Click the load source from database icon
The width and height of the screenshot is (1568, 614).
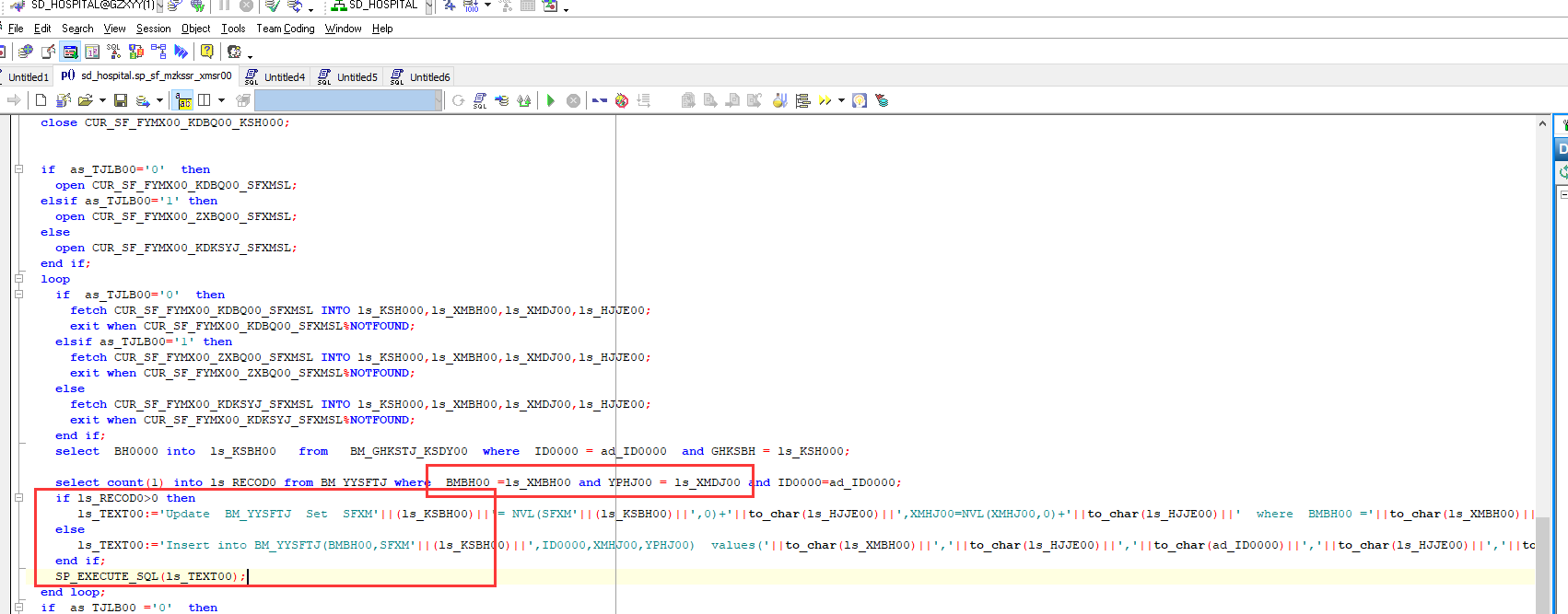[x=64, y=100]
